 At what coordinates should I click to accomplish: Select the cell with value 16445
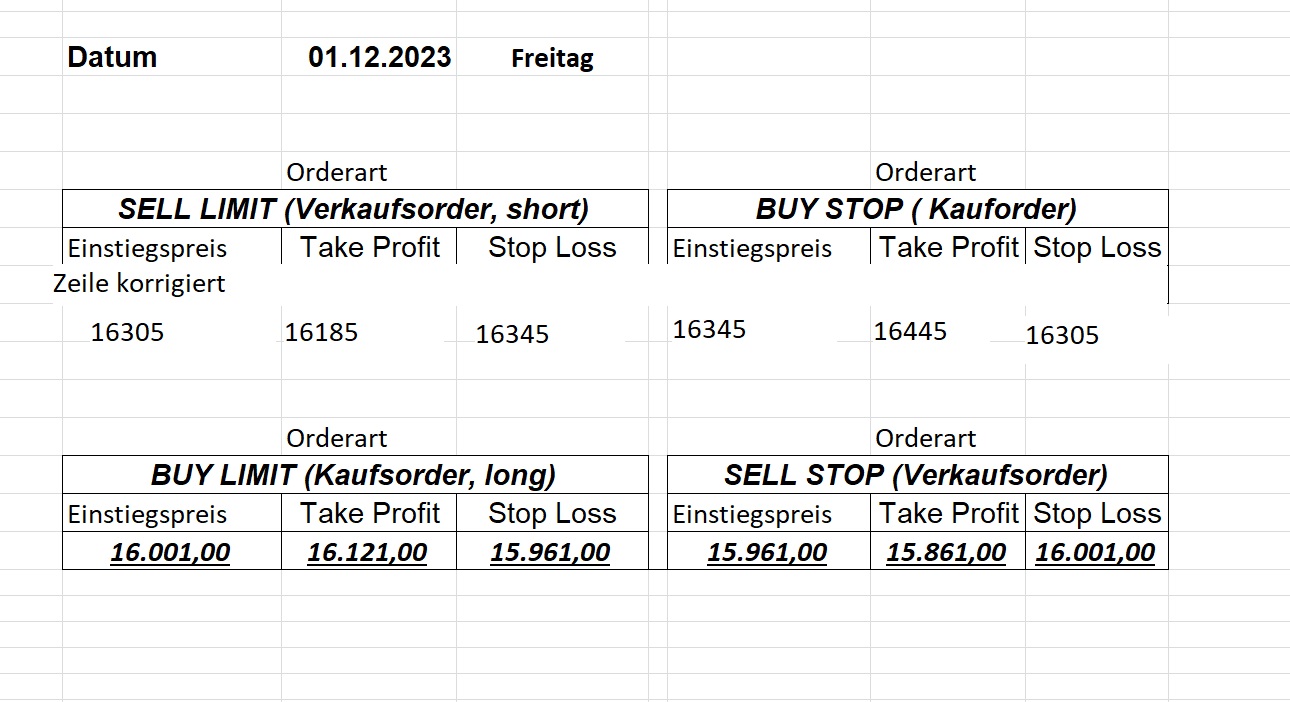[x=910, y=331]
